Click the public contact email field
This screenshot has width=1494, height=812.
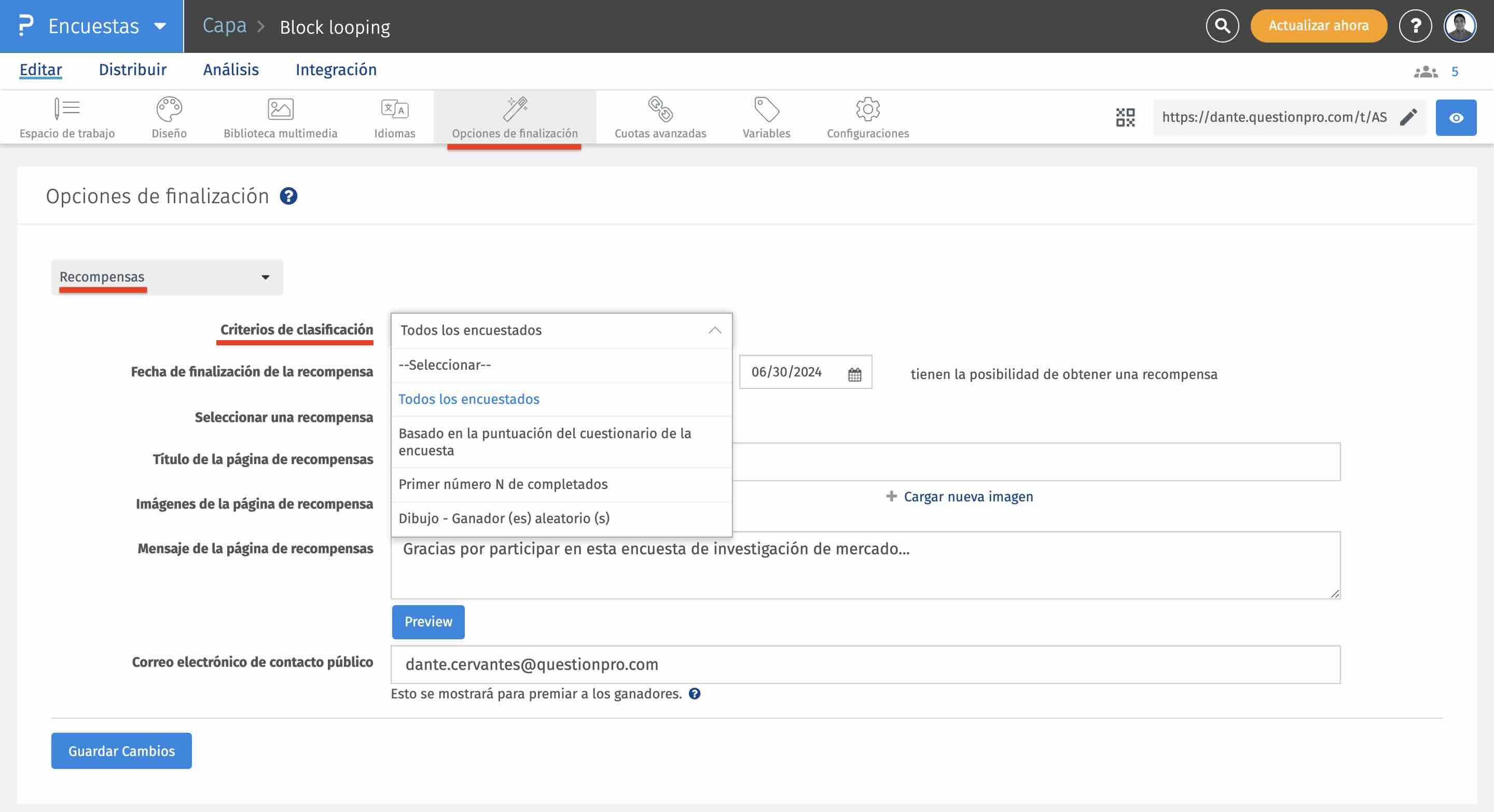865,664
